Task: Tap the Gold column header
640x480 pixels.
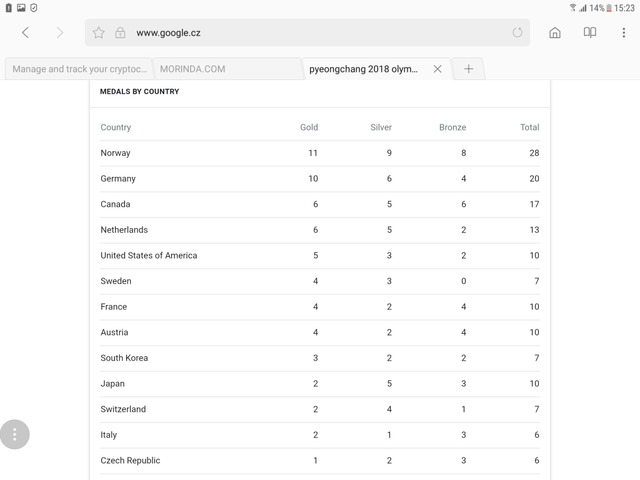Action: (x=309, y=127)
